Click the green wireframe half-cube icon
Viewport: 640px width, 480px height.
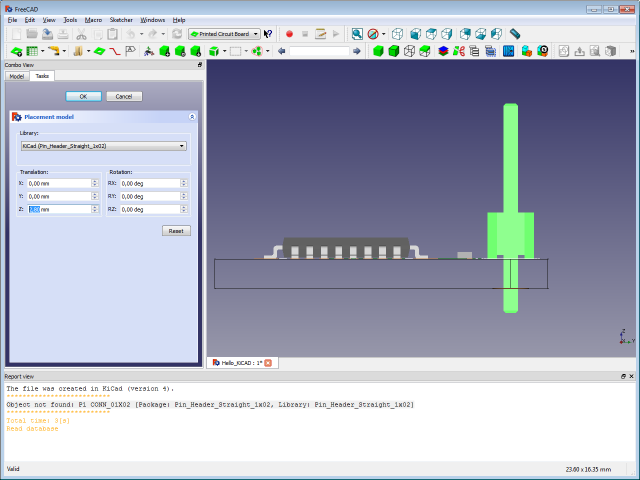(425, 51)
